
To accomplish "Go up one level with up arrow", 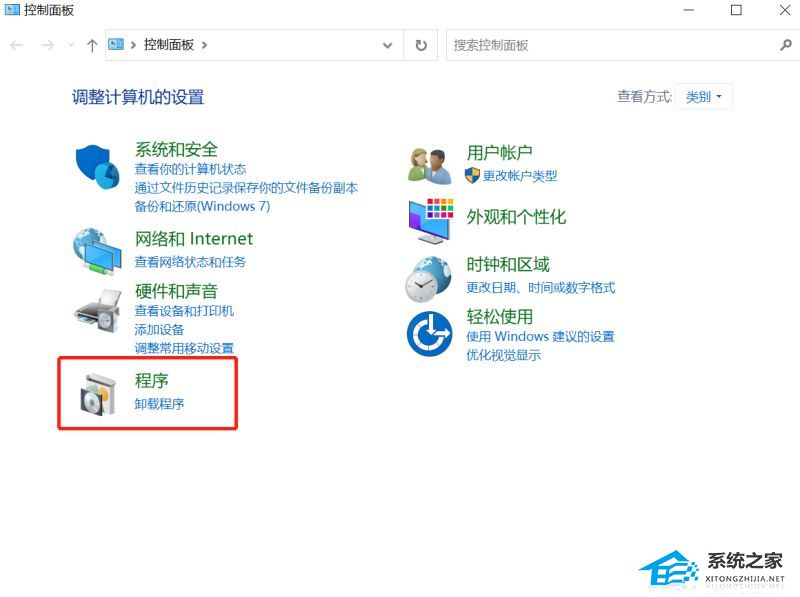I will point(92,45).
